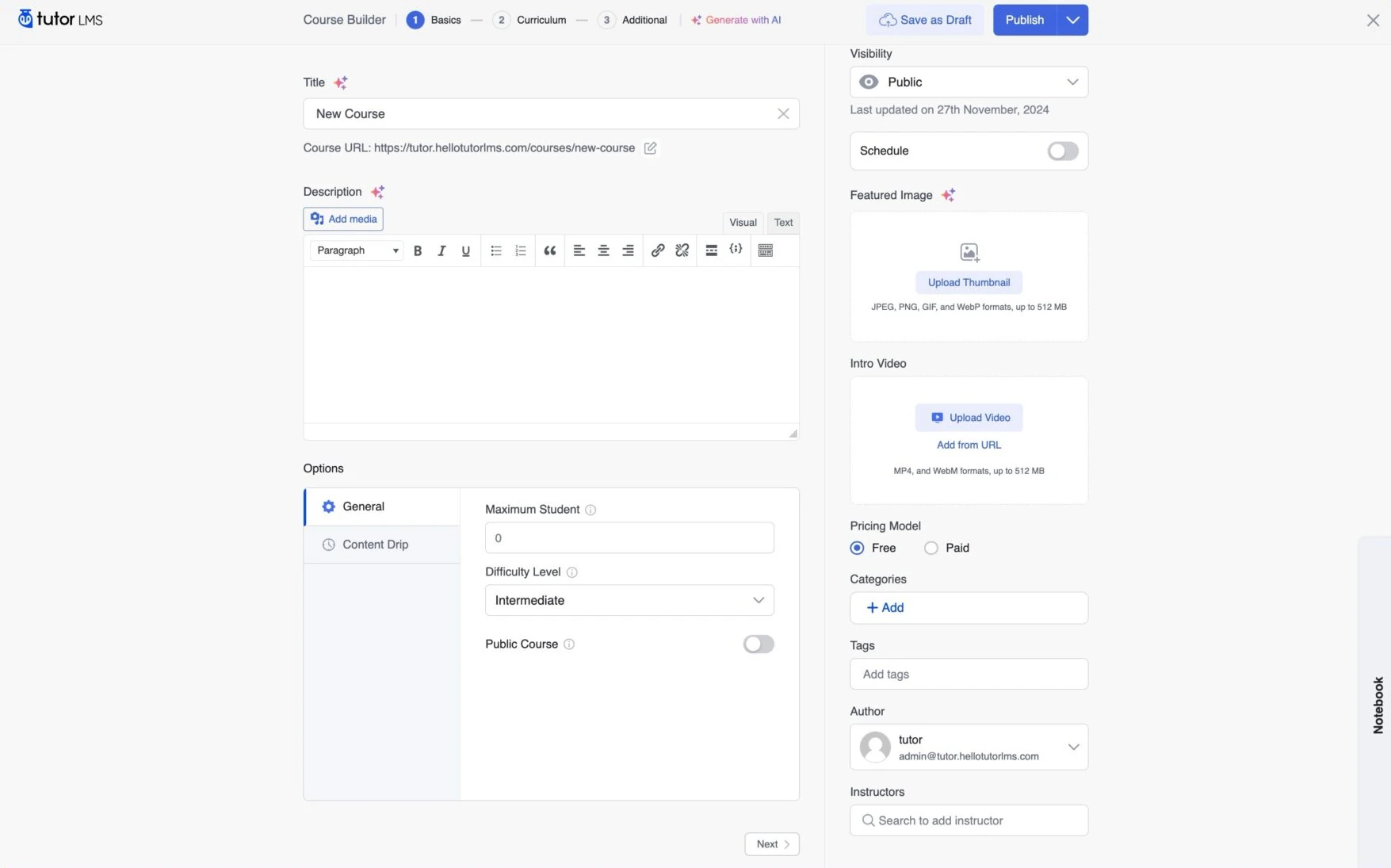Insert a hyperlink
Image resolution: width=1391 pixels, height=868 pixels.
pos(657,250)
